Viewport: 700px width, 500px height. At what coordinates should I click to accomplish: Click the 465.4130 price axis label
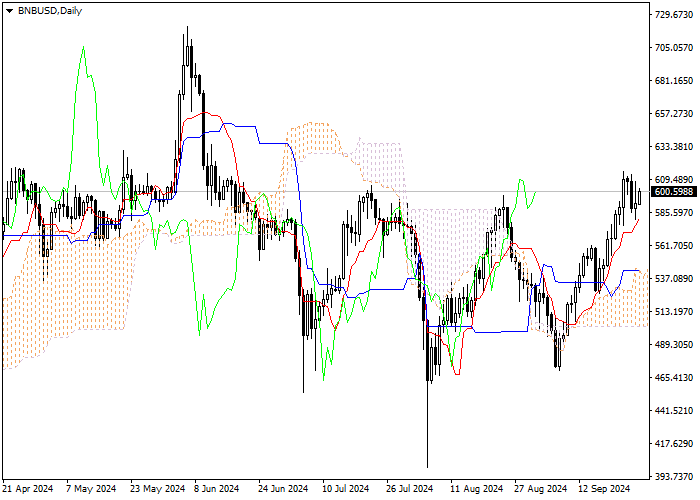point(674,378)
